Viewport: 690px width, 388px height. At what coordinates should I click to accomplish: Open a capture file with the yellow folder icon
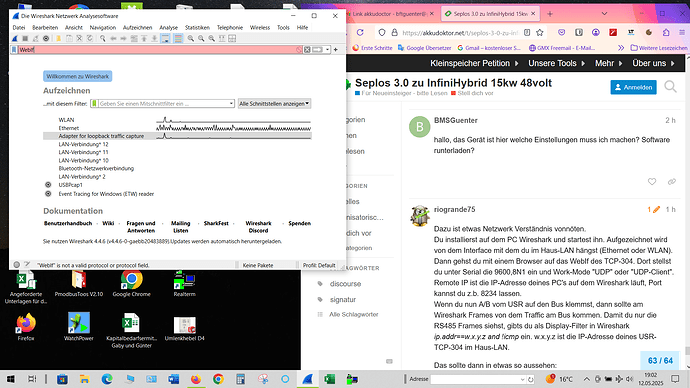pyautogui.click(x=58, y=39)
